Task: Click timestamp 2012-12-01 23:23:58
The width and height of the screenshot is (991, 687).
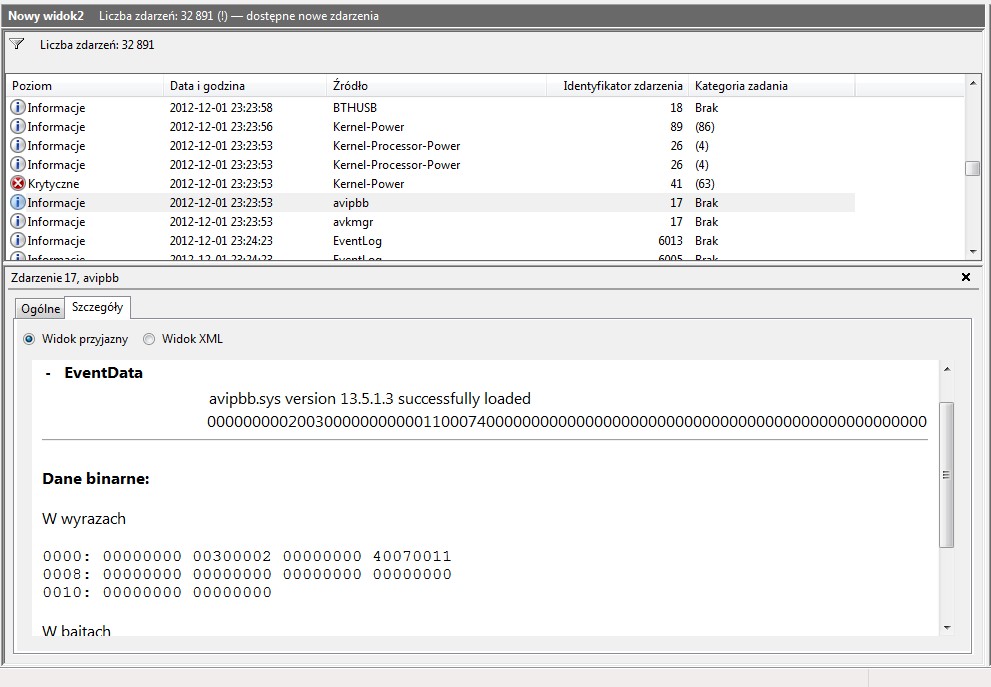Action: click(221, 107)
